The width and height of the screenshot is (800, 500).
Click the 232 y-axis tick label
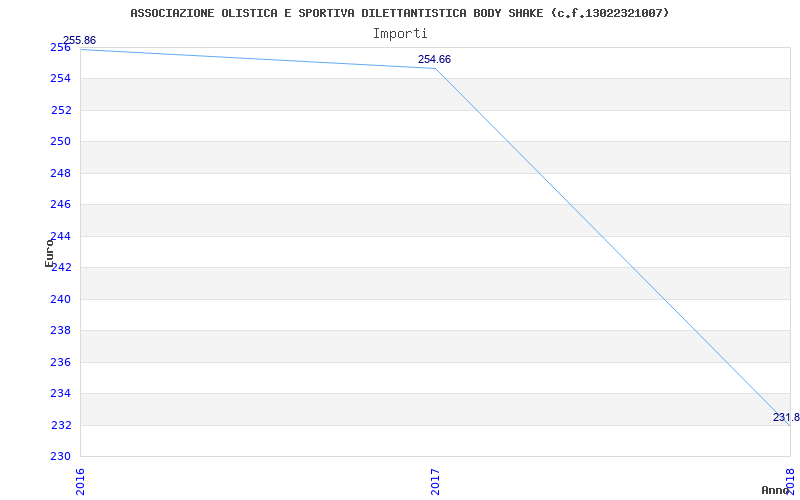[x=60, y=426]
